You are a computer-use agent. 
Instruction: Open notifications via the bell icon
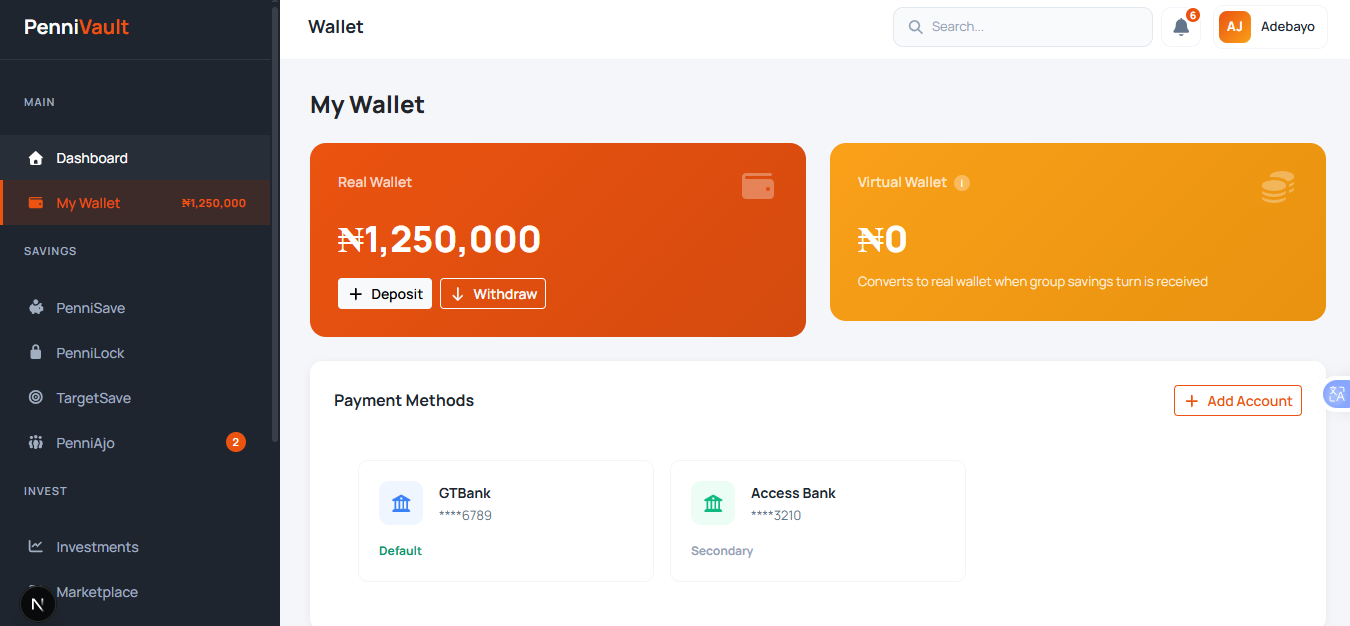pos(1180,27)
